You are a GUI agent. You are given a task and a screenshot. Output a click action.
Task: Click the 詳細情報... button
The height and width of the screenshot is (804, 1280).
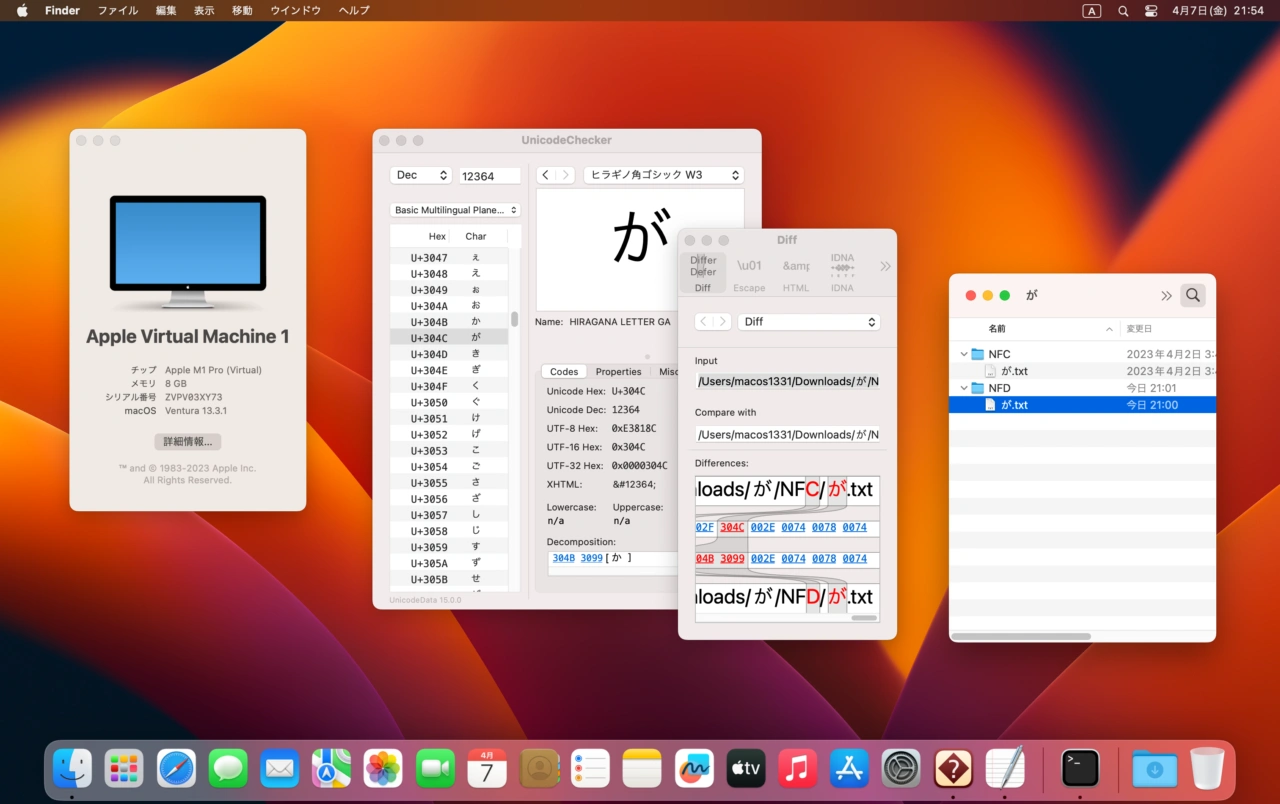coord(188,441)
